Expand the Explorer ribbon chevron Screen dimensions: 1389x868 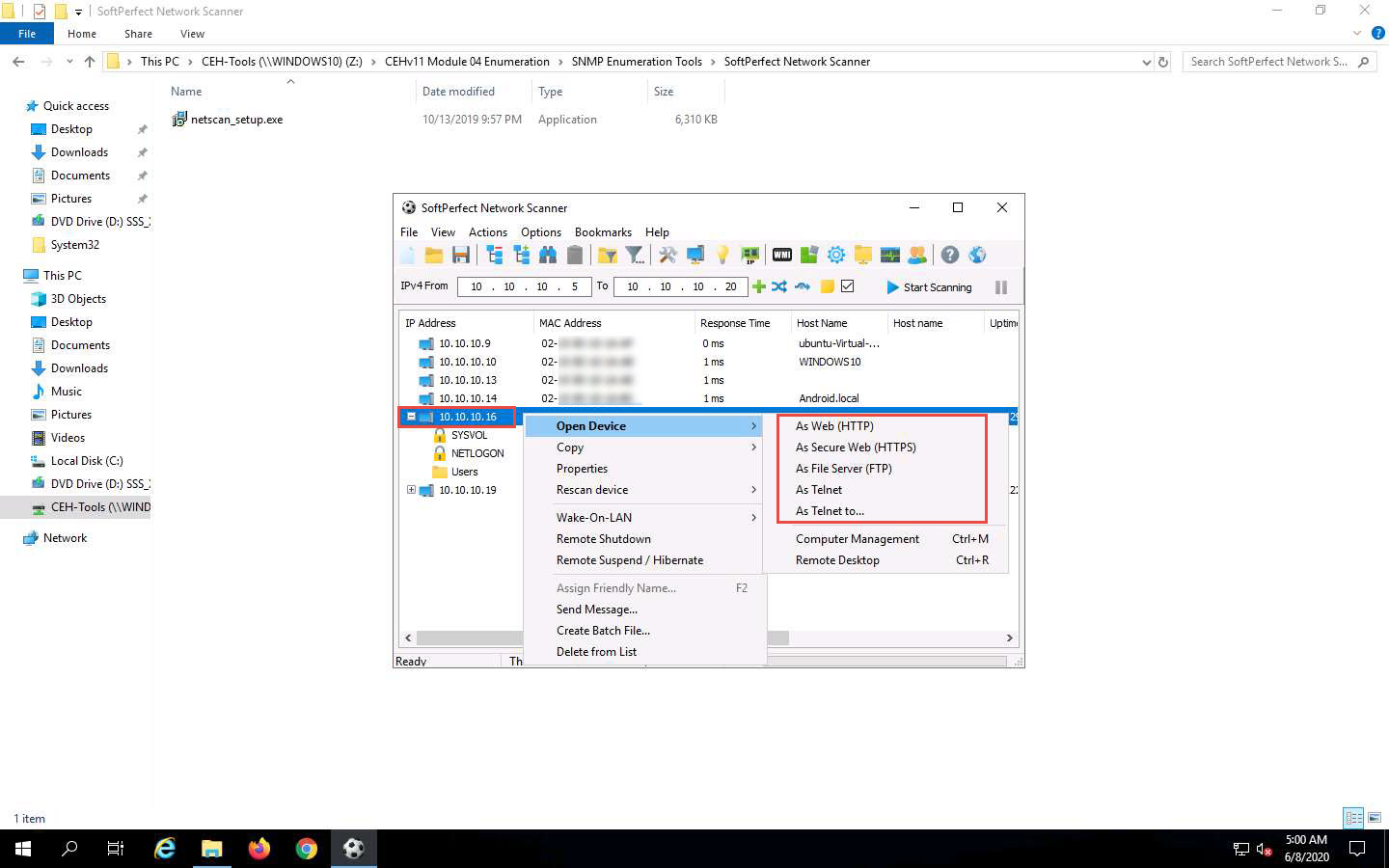pos(1357,34)
